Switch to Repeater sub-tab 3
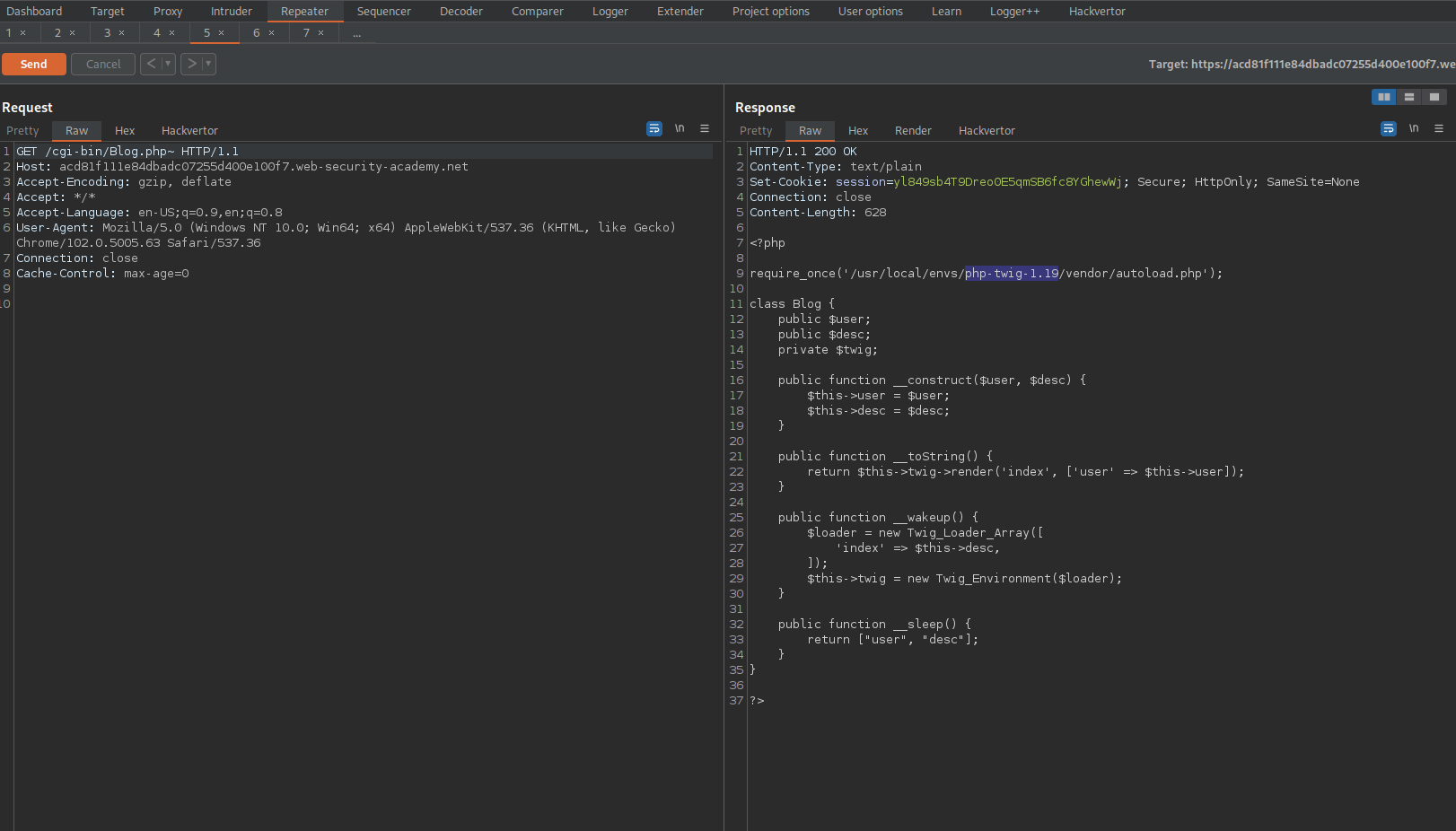 (108, 33)
